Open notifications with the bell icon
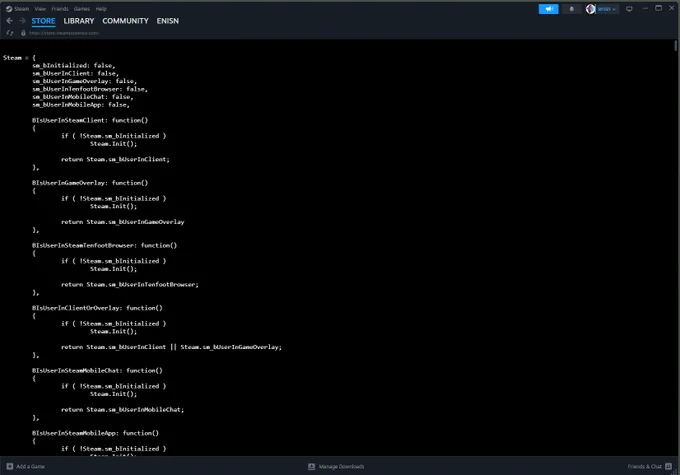The height and width of the screenshot is (475, 680). 572,9
